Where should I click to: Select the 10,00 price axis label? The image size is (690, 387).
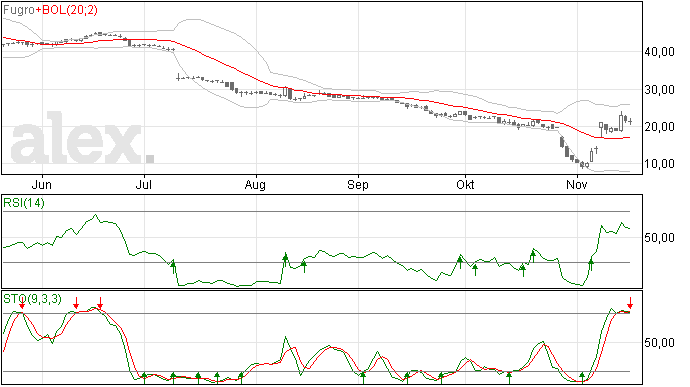pos(659,164)
